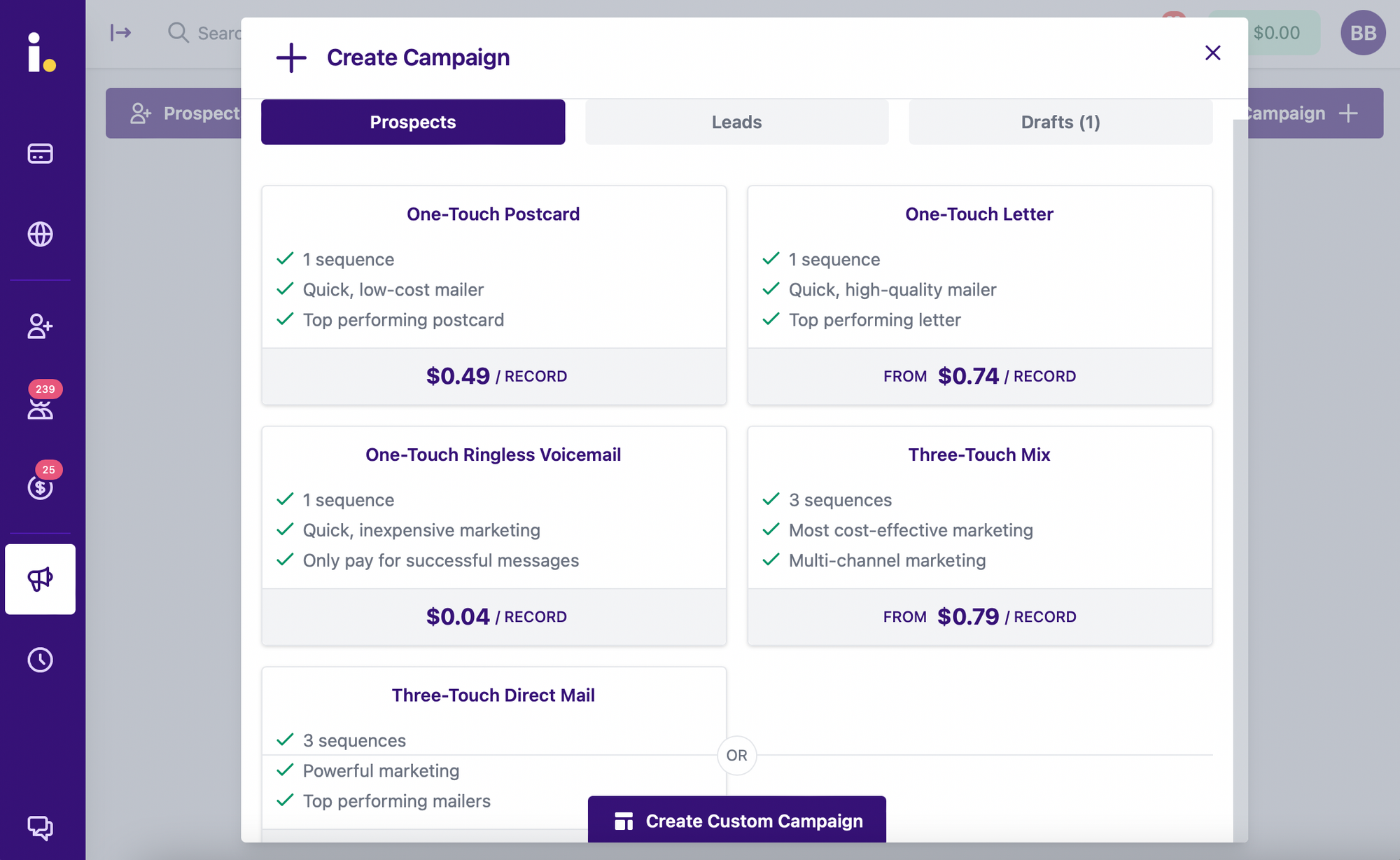The image size is (1400, 860).
Task: Open the clock history sidebar icon
Action: (x=40, y=660)
